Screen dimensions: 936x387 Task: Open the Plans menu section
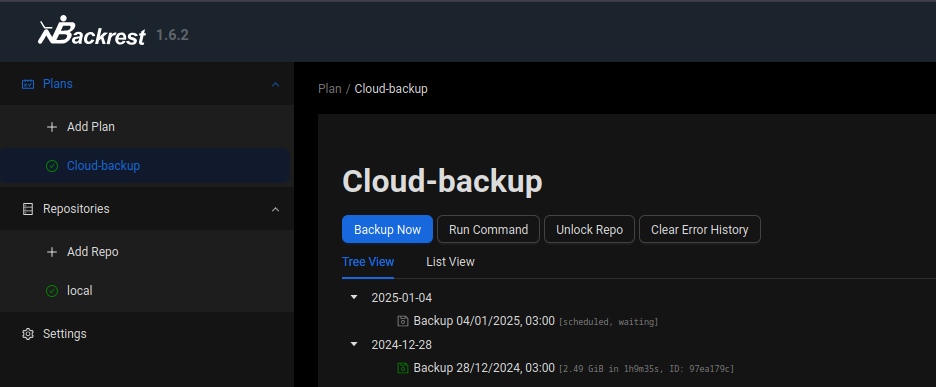click(x=147, y=84)
